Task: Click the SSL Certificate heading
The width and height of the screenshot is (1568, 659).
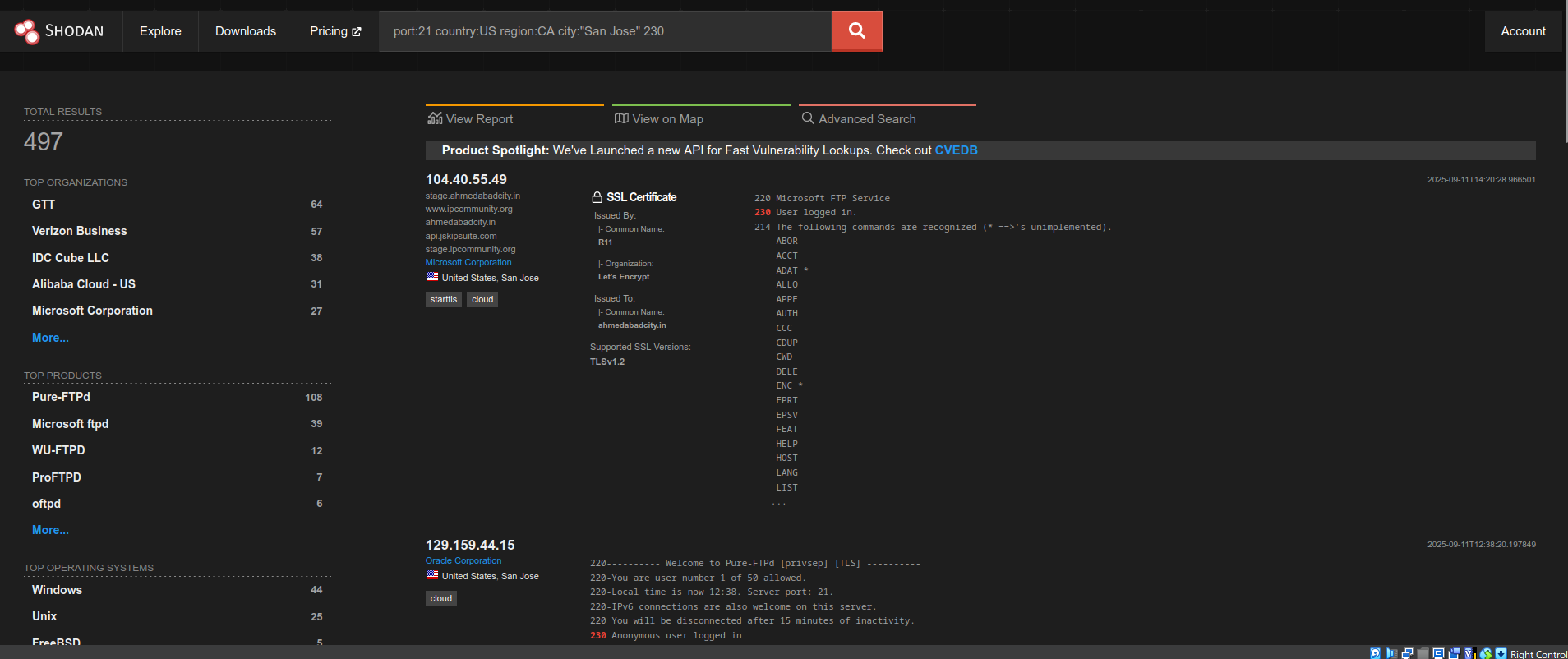Action: [x=641, y=197]
